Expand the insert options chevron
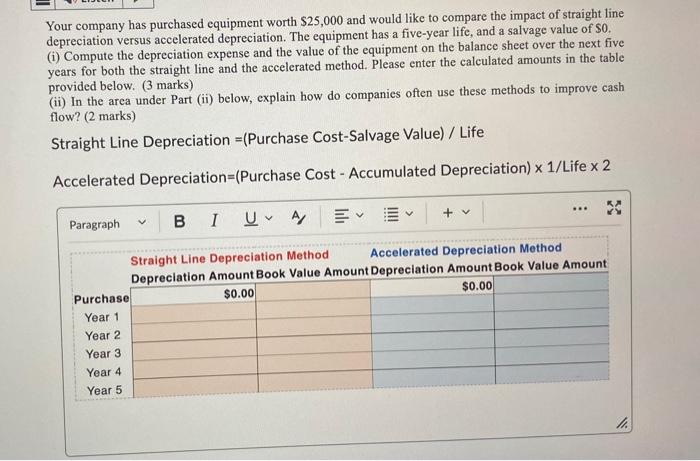Screen dimensions: 700x461 pos(466,212)
